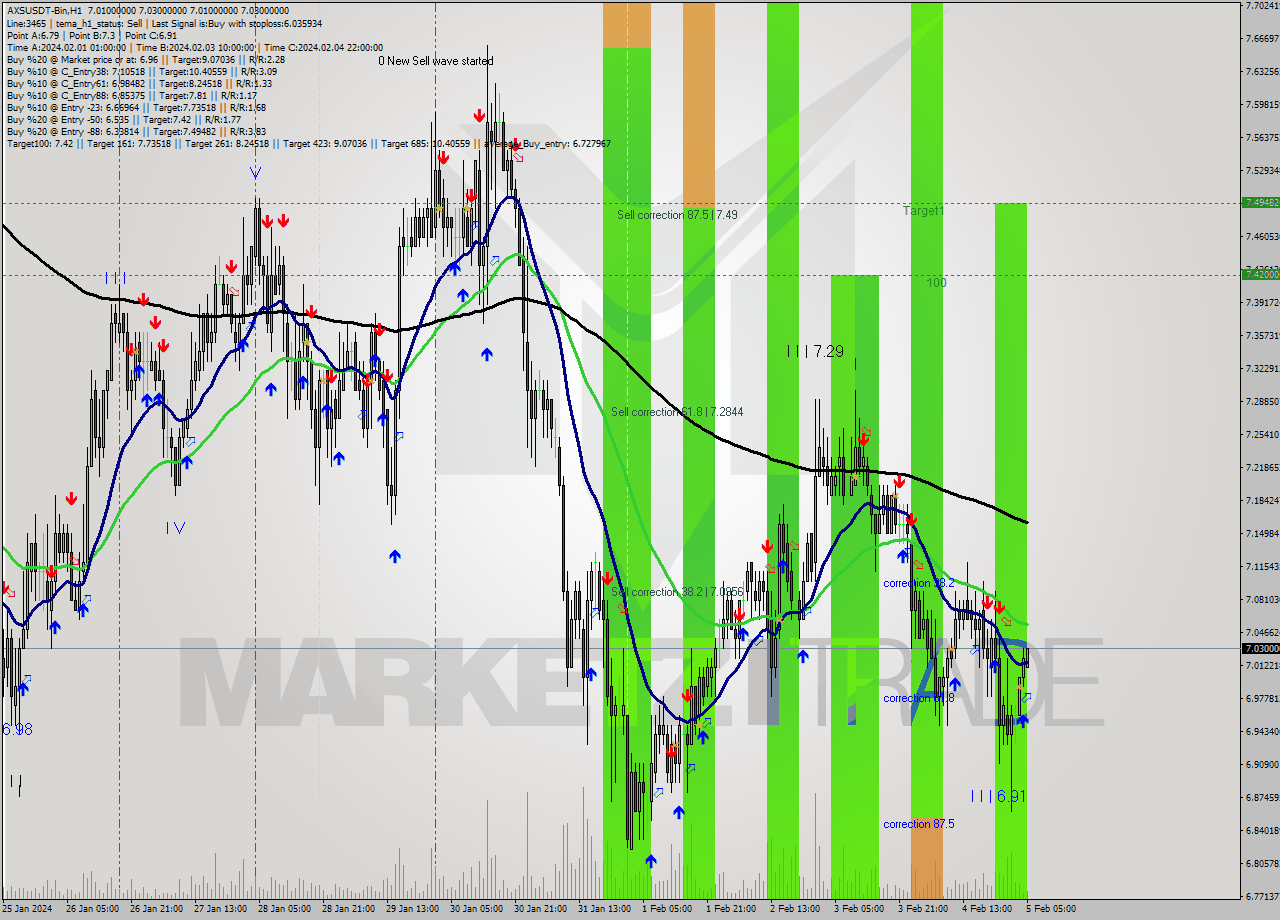Click the 'I I I 6.91' wave label
Image resolution: width=1280 pixels, height=920 pixels.
point(998,796)
